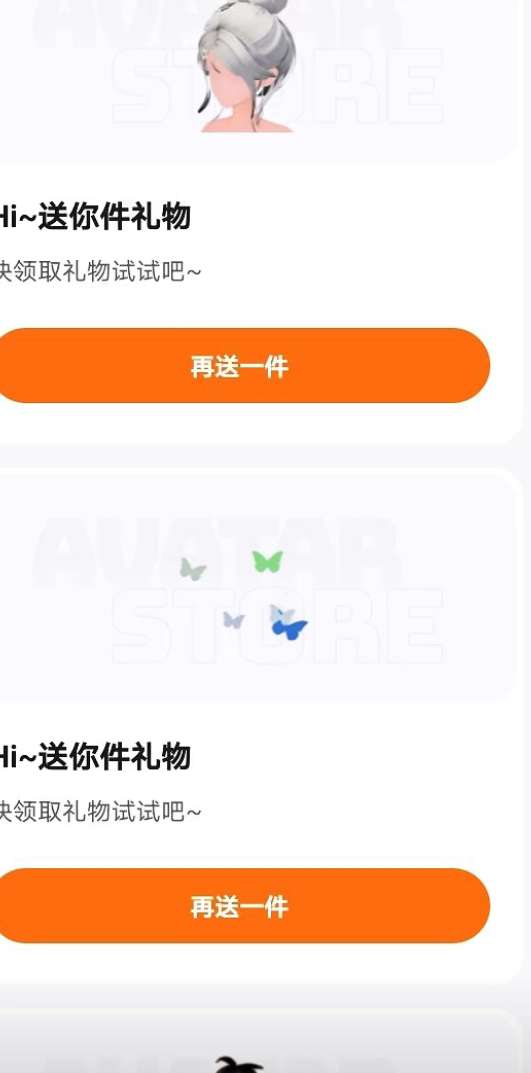Open the Hi~送你件礼物 heading under the butterflies
The height and width of the screenshot is (1073, 531).
(94, 757)
